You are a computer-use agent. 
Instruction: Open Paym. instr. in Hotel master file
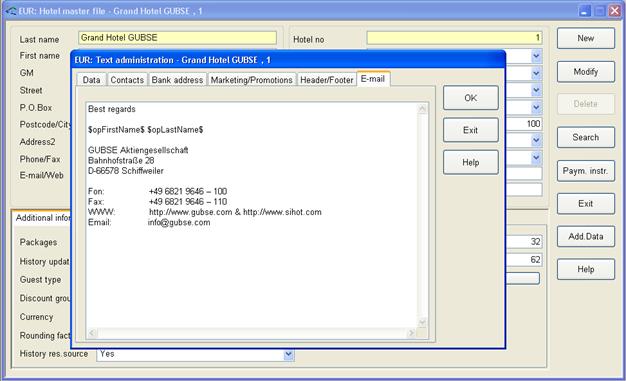click(x=586, y=171)
